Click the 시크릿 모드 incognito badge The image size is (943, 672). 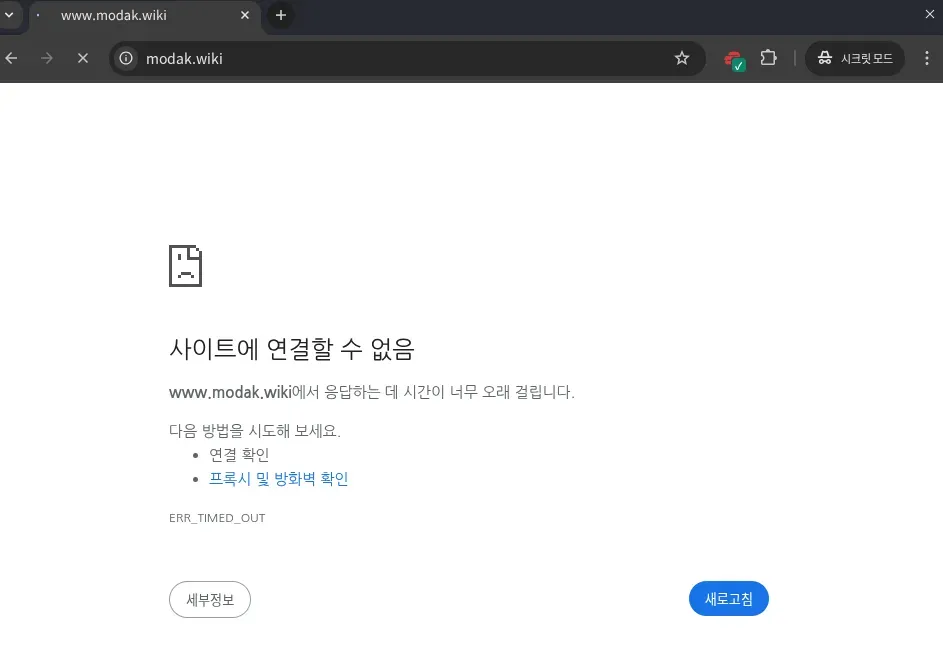click(855, 58)
